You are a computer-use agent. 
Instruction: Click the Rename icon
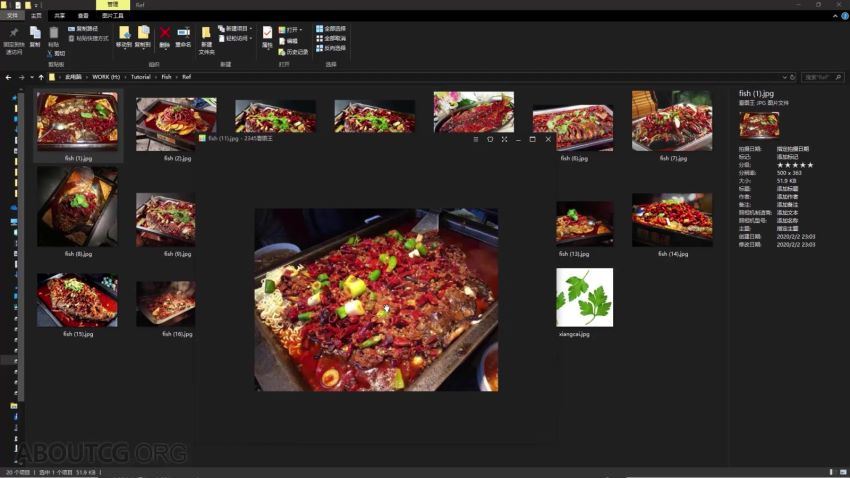point(183,33)
